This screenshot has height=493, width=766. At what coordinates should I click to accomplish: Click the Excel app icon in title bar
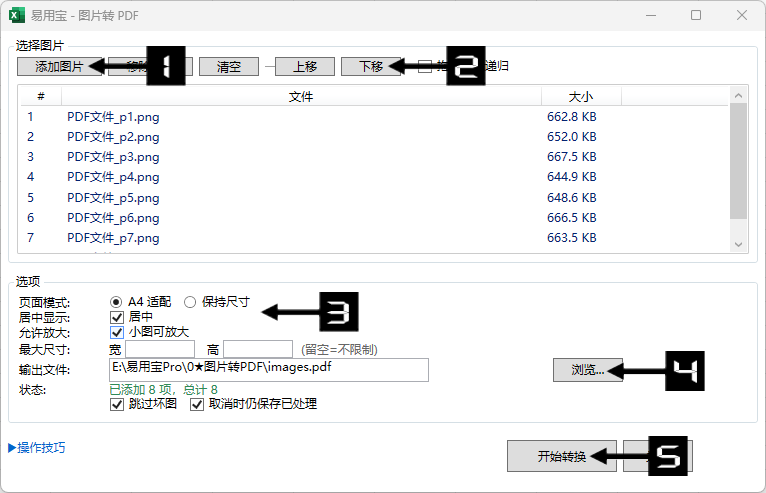tap(17, 15)
